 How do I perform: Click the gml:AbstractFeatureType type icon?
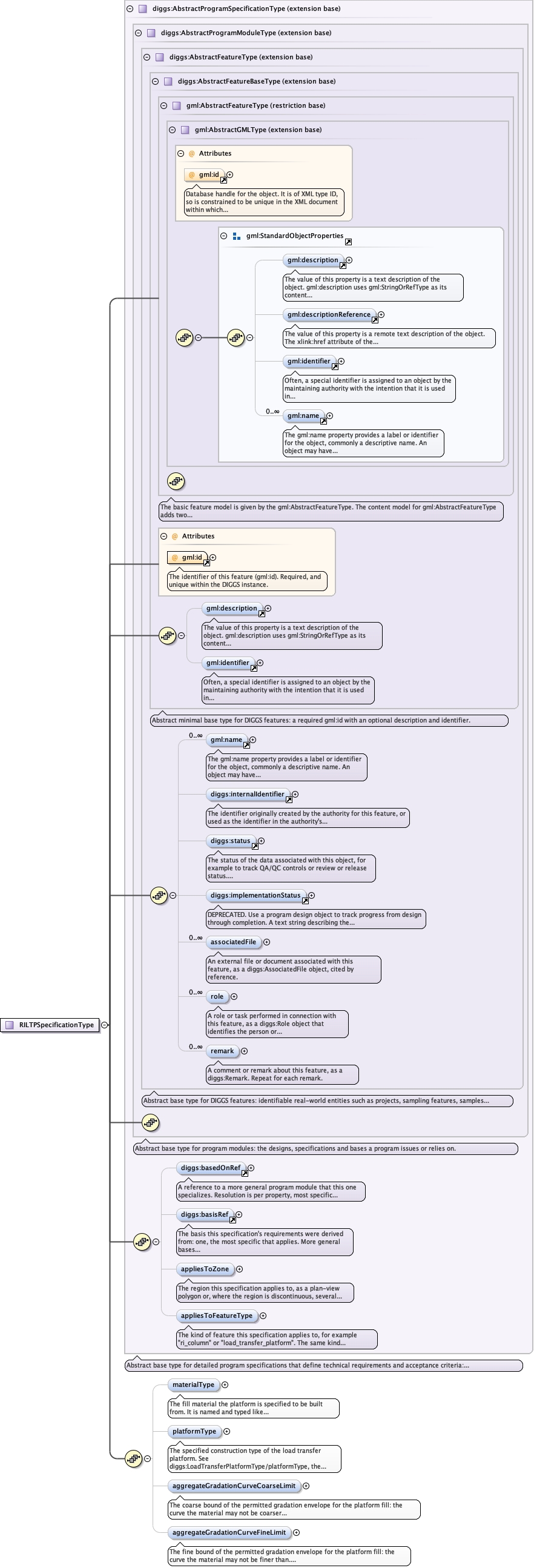[177, 106]
